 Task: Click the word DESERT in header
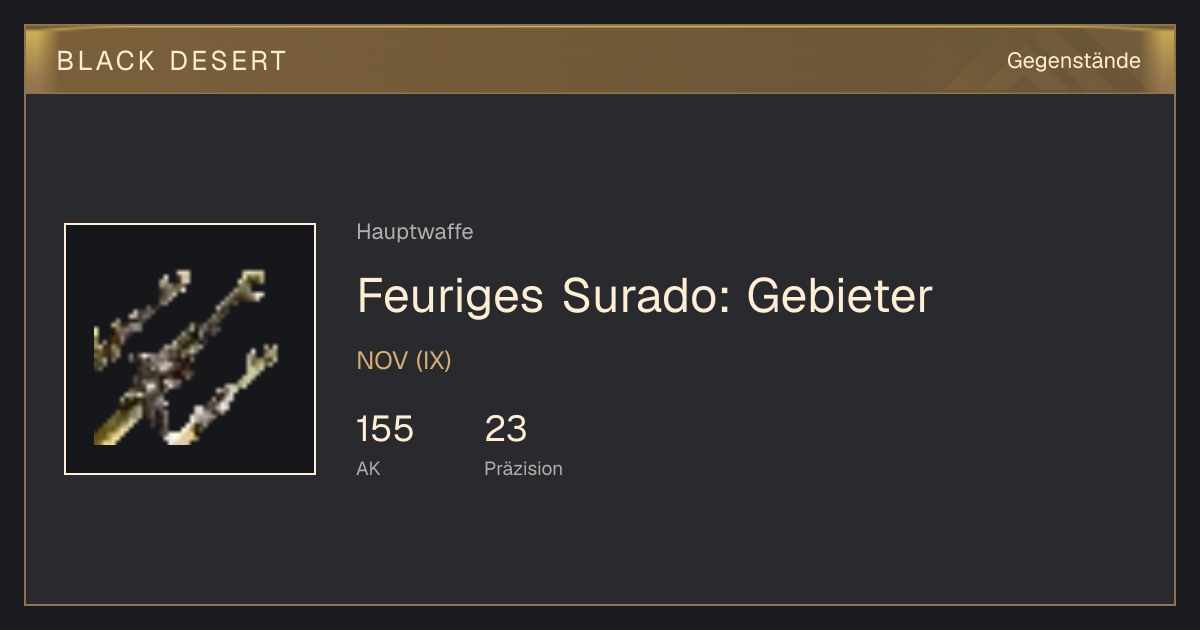pos(228,61)
